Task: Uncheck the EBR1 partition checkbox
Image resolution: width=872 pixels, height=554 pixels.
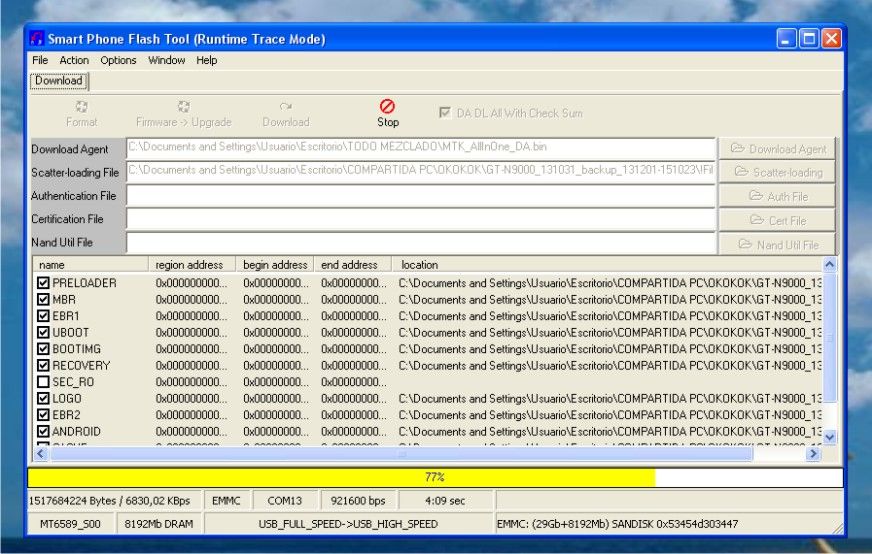Action: pyautogui.click(x=43, y=316)
